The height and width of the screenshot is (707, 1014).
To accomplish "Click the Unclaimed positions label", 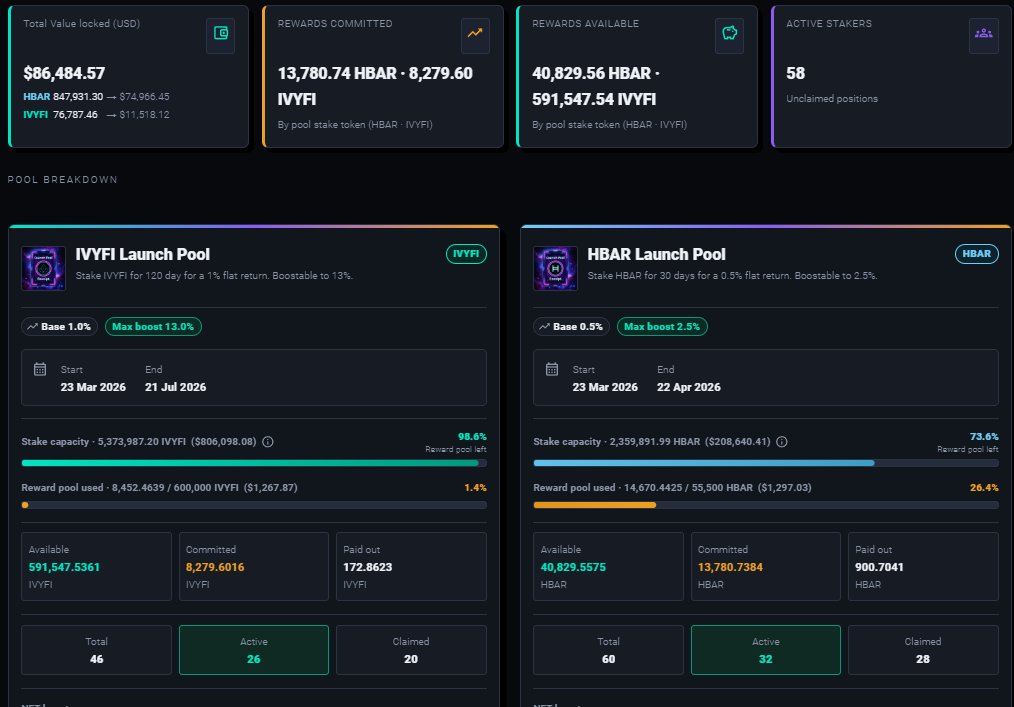I will [832, 98].
